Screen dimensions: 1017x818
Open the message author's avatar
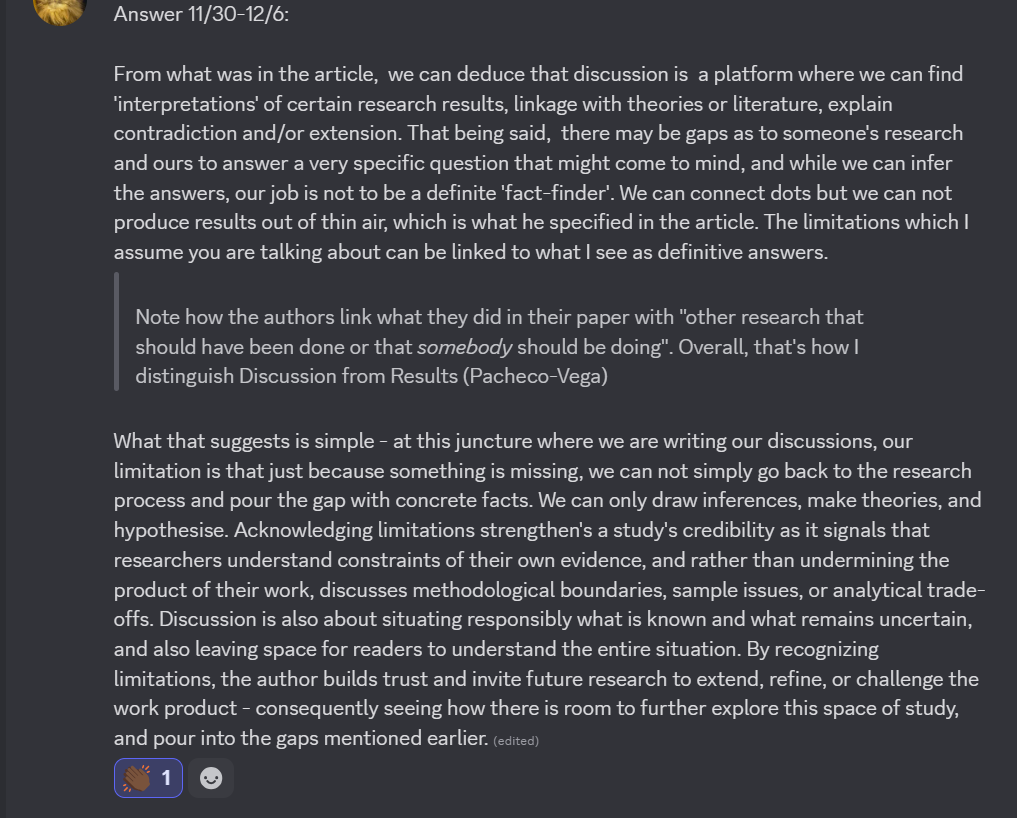point(59,8)
